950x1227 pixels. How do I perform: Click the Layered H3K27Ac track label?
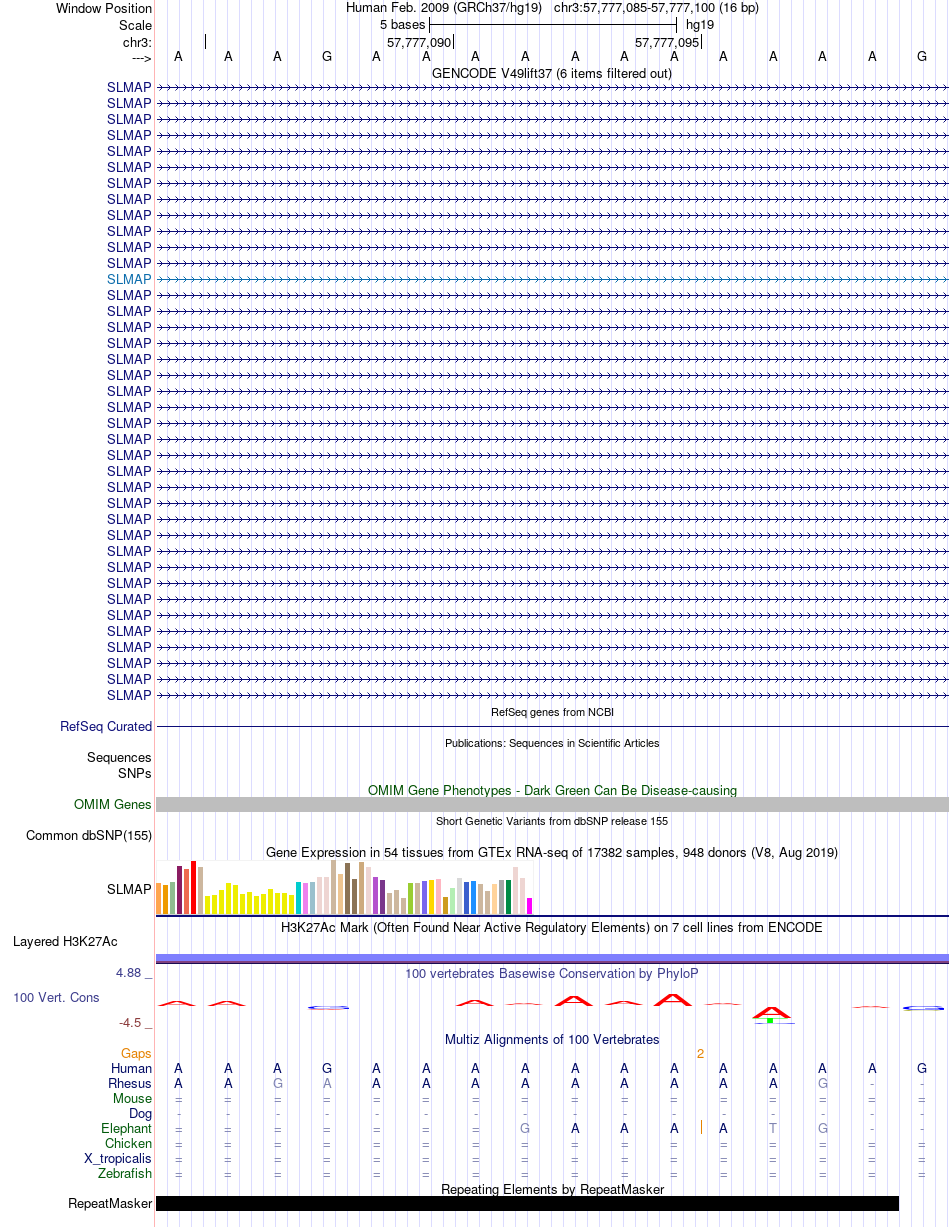click(65, 942)
